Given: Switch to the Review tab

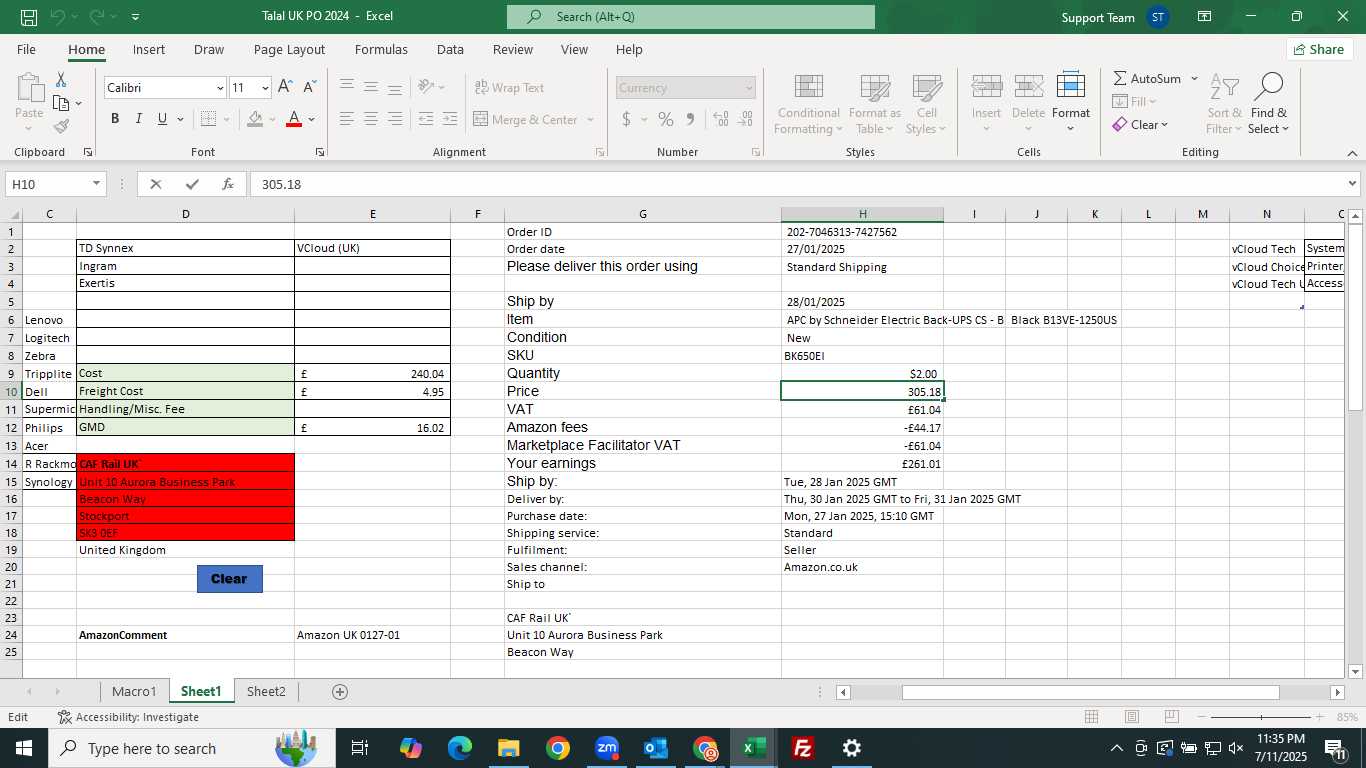Looking at the screenshot, I should (x=513, y=49).
